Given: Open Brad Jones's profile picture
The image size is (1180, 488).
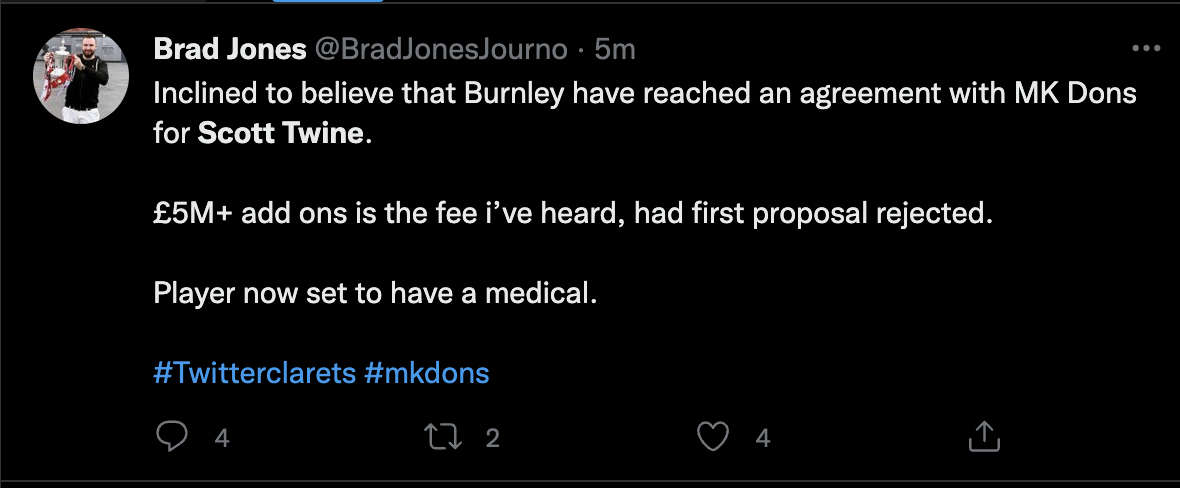Looking at the screenshot, I should click(82, 76).
